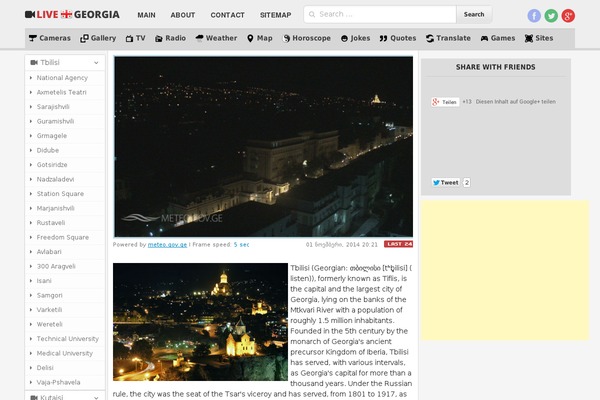
Task: Select Gotsiridze camera
Action: pos(52,165)
